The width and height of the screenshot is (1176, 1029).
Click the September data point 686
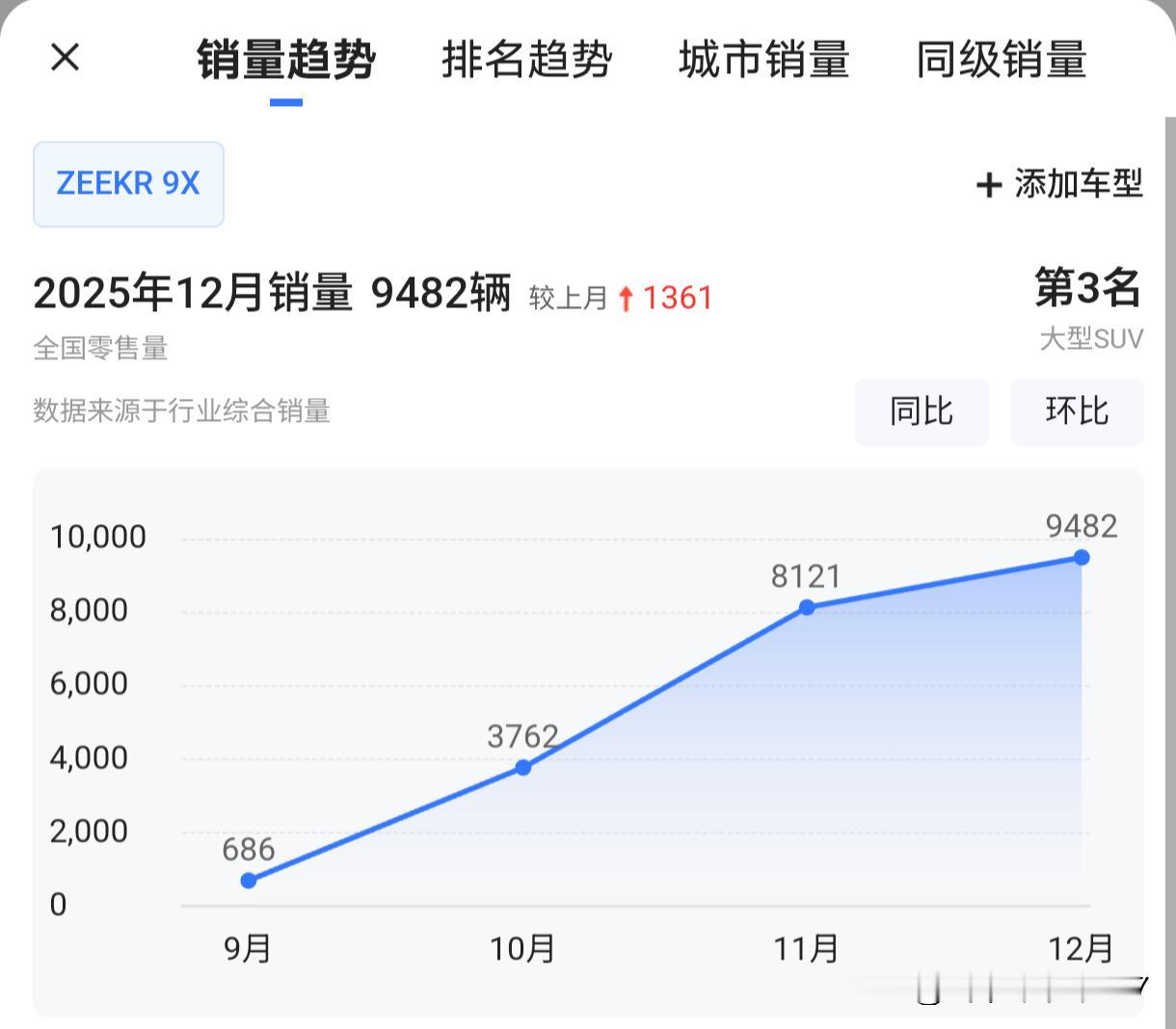249,880
